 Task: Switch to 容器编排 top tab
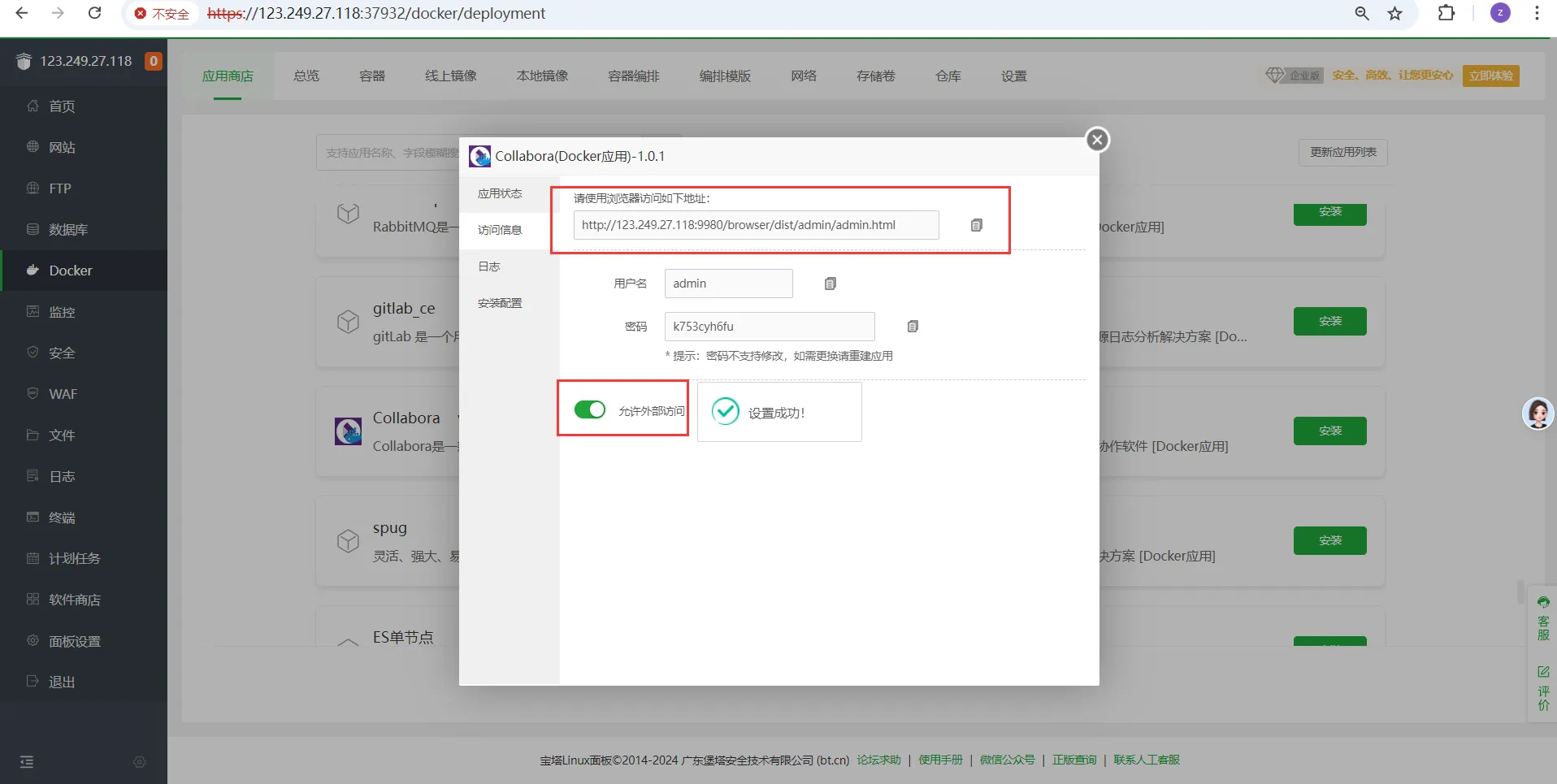click(x=634, y=76)
